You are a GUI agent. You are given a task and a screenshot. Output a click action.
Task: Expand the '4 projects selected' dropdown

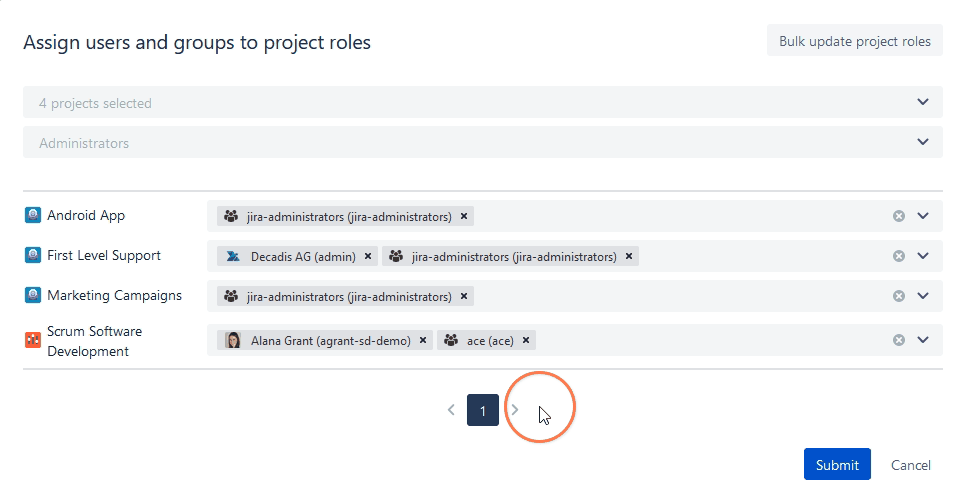point(922,102)
